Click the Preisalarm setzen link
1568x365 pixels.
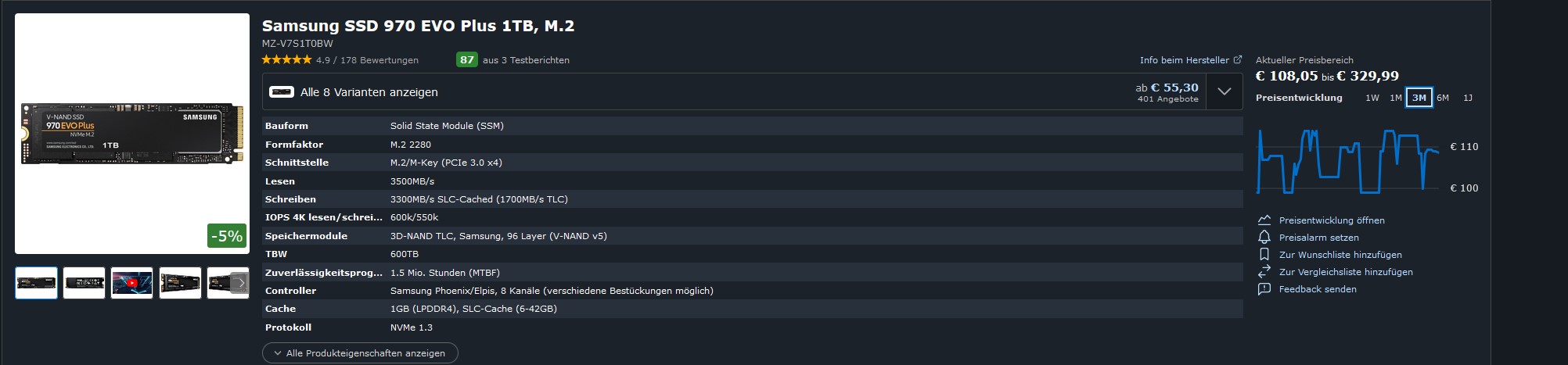point(1318,238)
